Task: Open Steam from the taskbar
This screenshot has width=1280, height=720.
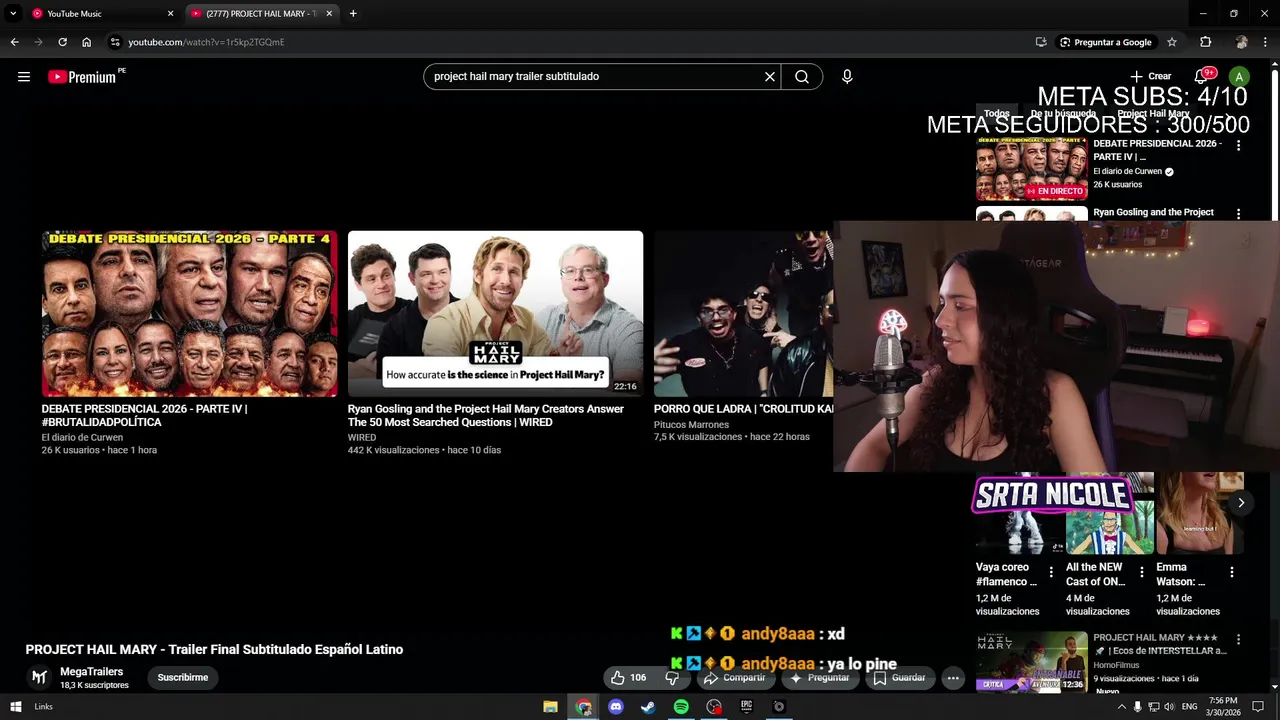Action: (x=648, y=707)
